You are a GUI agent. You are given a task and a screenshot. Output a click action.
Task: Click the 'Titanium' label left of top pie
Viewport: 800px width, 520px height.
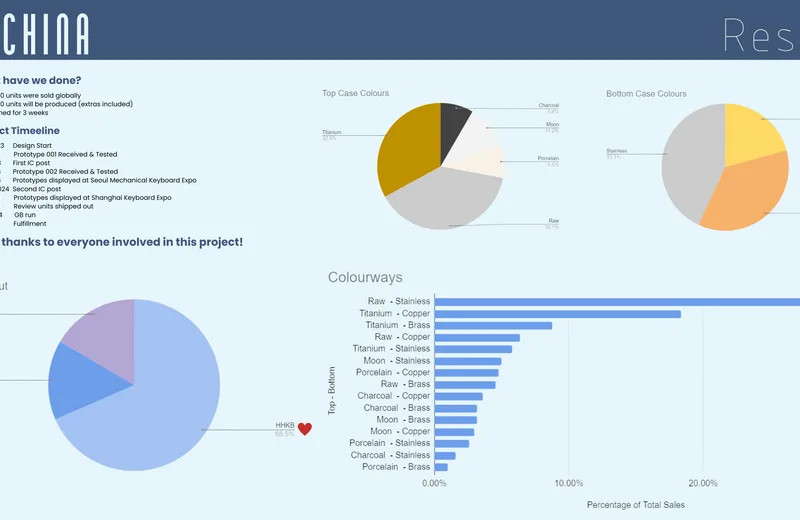click(x=332, y=132)
